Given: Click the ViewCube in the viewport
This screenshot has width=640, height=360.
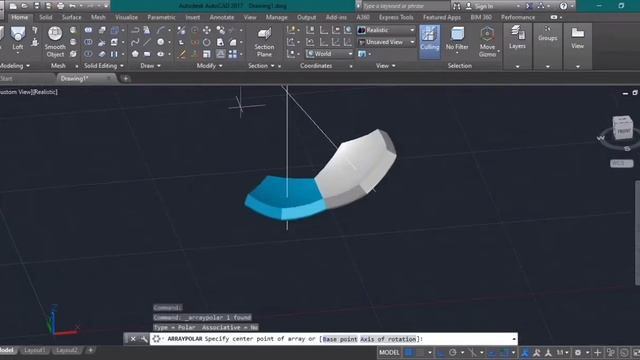Looking at the screenshot, I should pyautogui.click(x=622, y=129).
